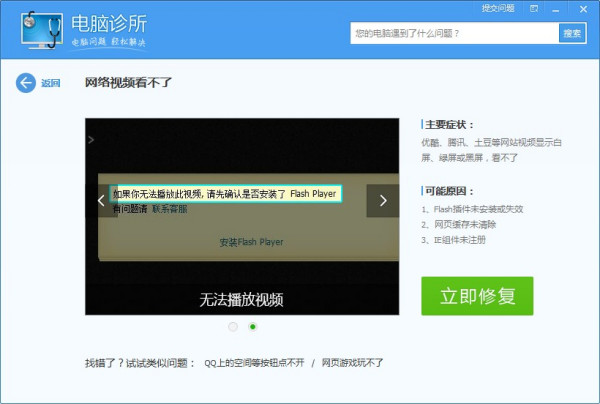Click the symptom description mentioning 优酷、腾讯
The height and width of the screenshot is (404, 600).
[491, 150]
